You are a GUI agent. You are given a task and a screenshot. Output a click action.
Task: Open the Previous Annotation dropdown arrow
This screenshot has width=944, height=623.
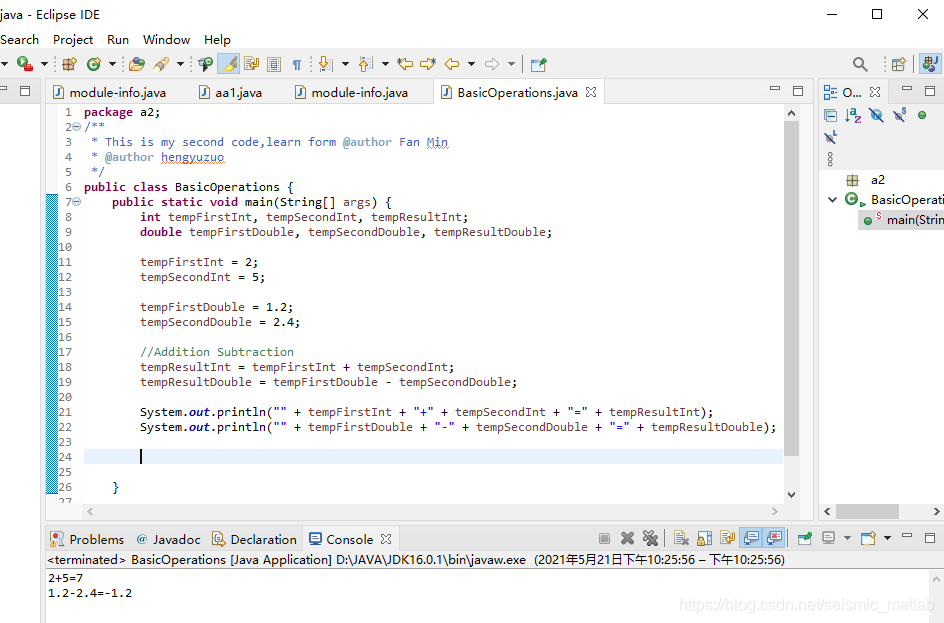[x=385, y=64]
